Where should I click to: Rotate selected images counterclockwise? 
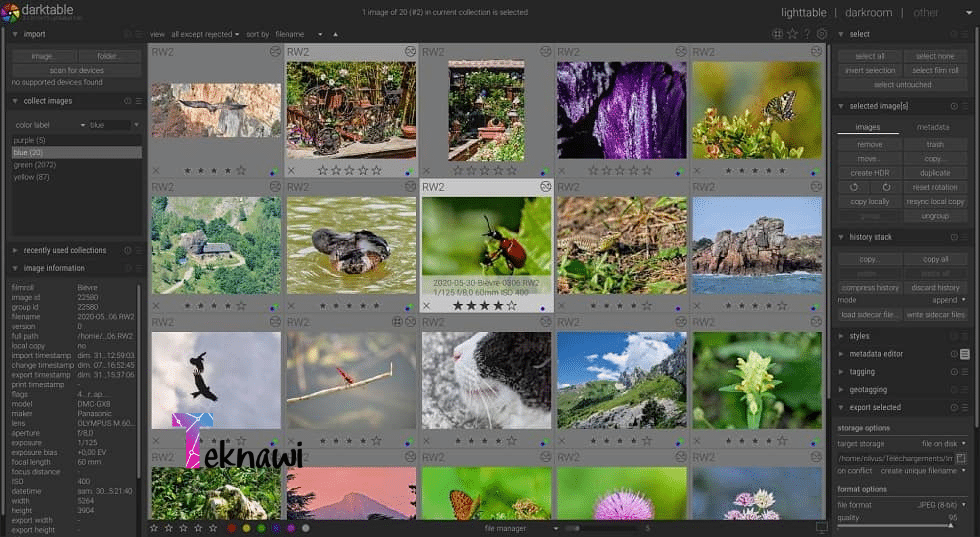(854, 187)
